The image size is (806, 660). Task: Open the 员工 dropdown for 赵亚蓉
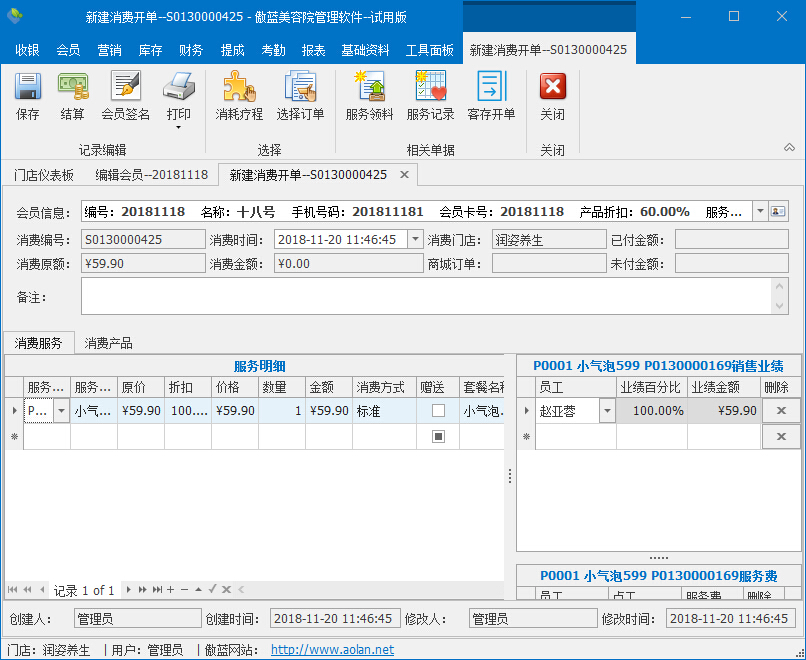607,411
